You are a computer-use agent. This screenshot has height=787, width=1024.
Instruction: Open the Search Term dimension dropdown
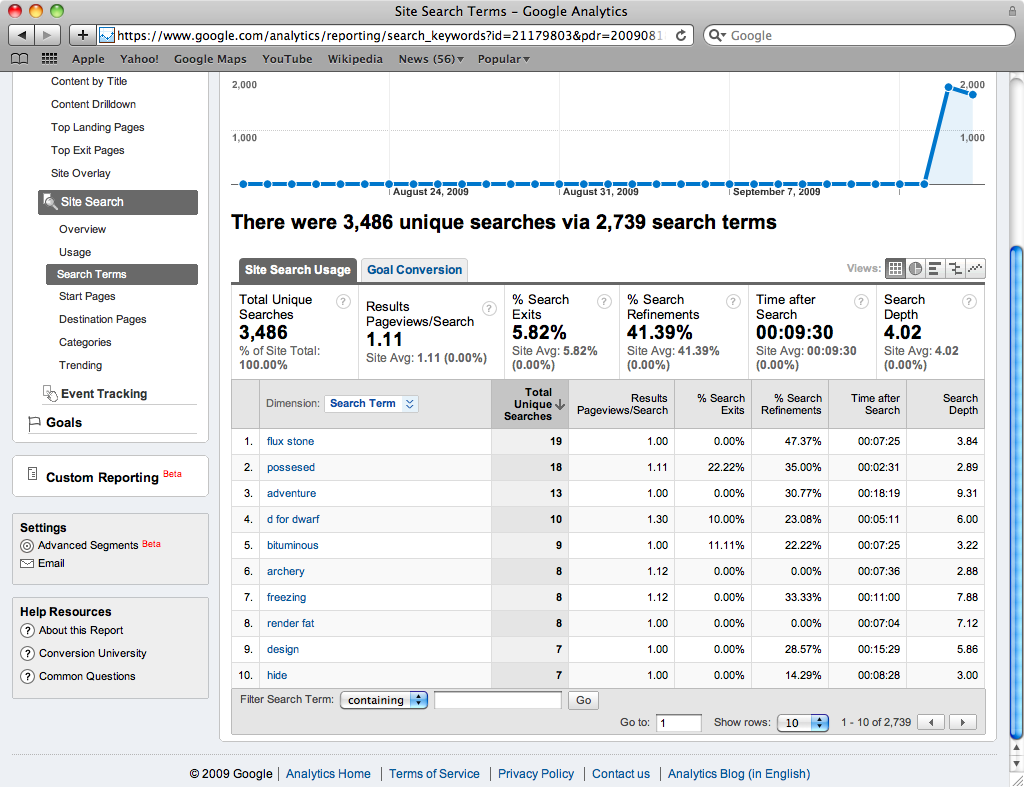tap(371, 404)
